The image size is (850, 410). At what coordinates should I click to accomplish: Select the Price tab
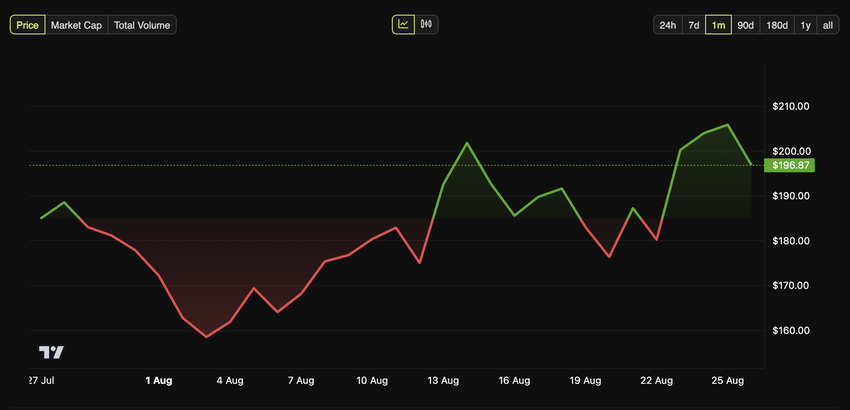tap(28, 25)
